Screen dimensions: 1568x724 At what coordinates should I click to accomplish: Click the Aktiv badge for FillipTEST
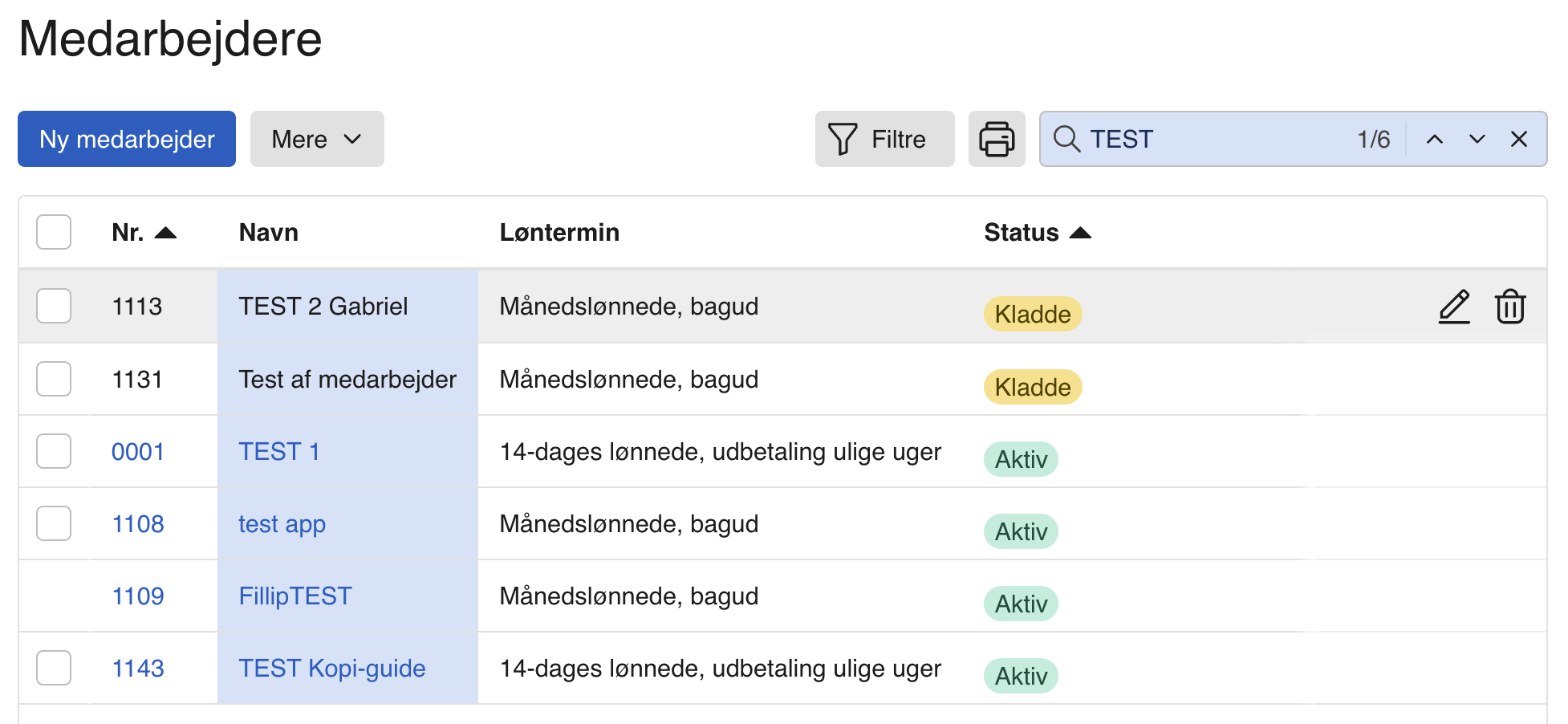pyautogui.click(x=1021, y=604)
